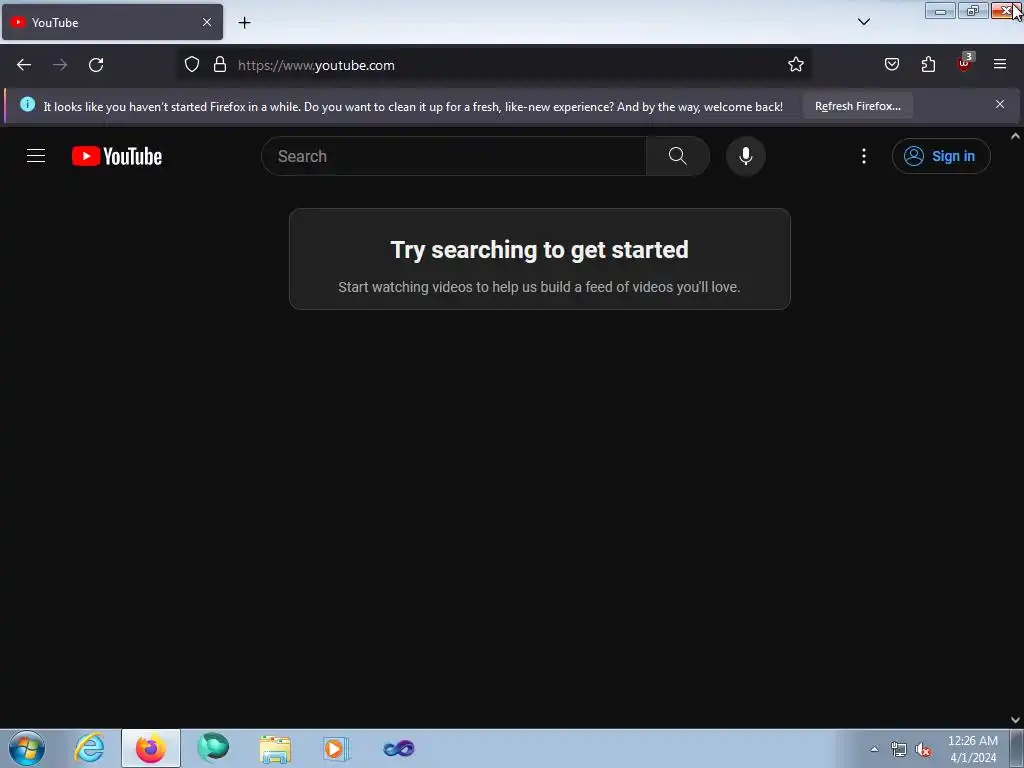1024x768 pixels.
Task: Show hidden system tray icons
Action: click(x=874, y=749)
